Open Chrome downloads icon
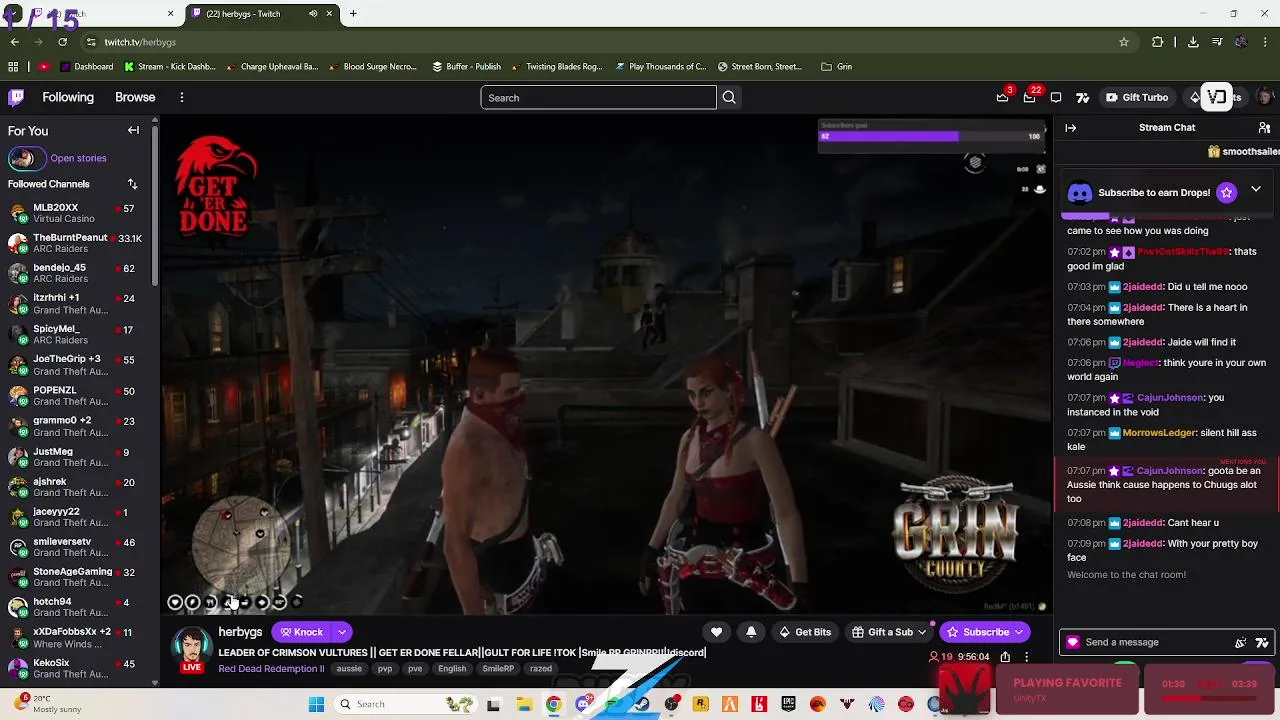Image resolution: width=1280 pixels, height=720 pixels. 1193,42
